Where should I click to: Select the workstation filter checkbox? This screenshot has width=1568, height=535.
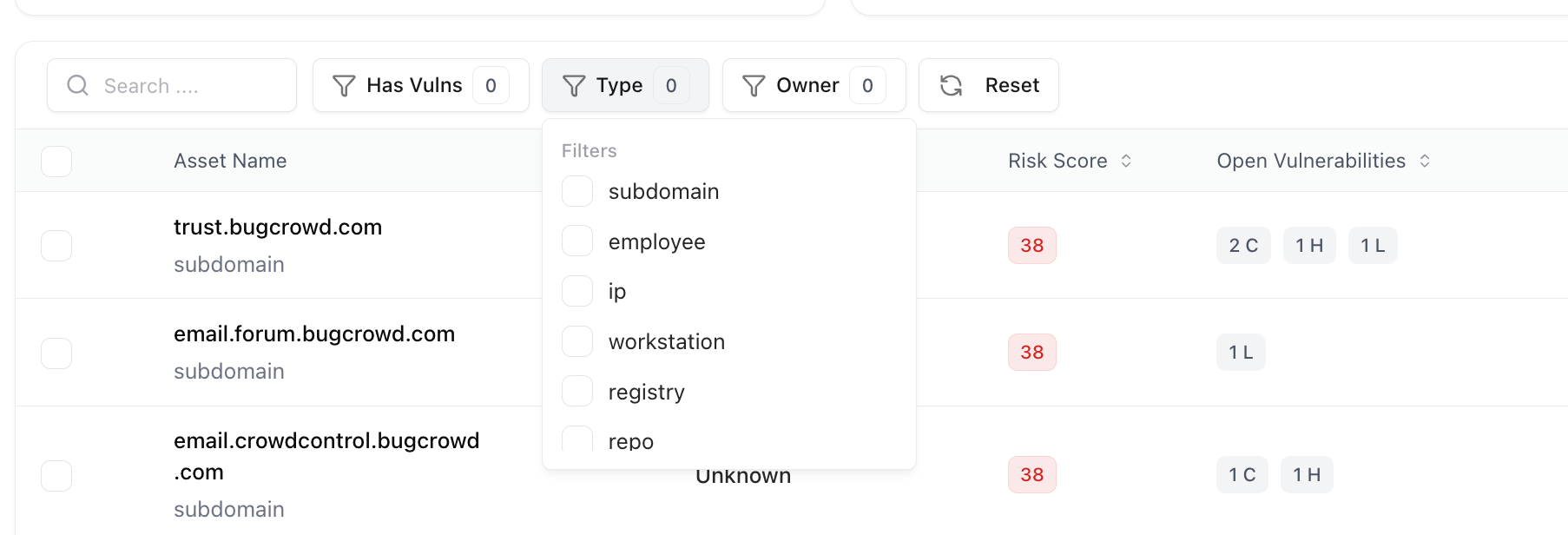tap(577, 341)
